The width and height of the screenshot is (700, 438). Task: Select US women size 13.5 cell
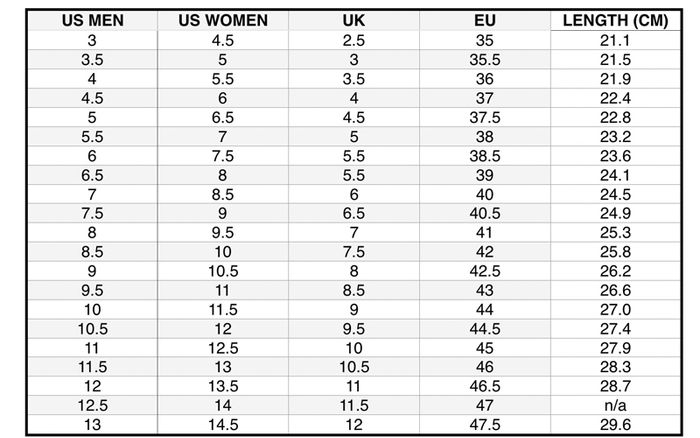[223, 386]
